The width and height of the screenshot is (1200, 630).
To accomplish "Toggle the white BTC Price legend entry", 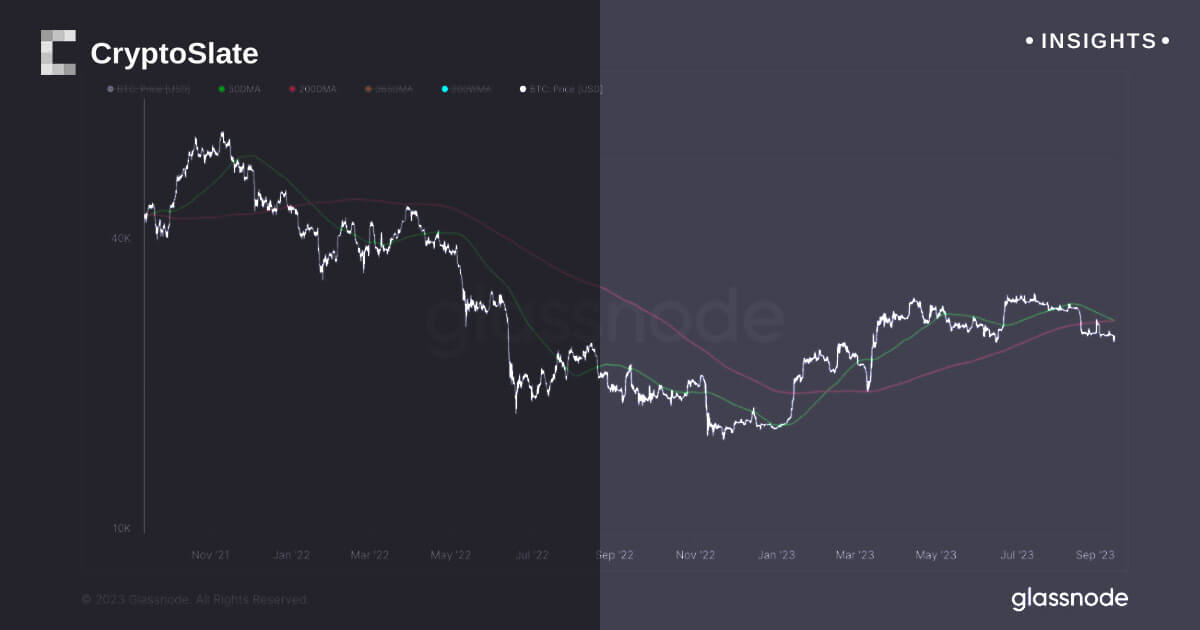I will [x=561, y=90].
